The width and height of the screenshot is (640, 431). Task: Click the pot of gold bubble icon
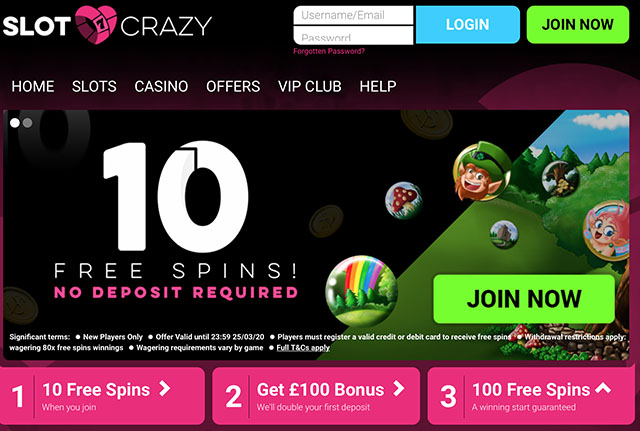561,179
